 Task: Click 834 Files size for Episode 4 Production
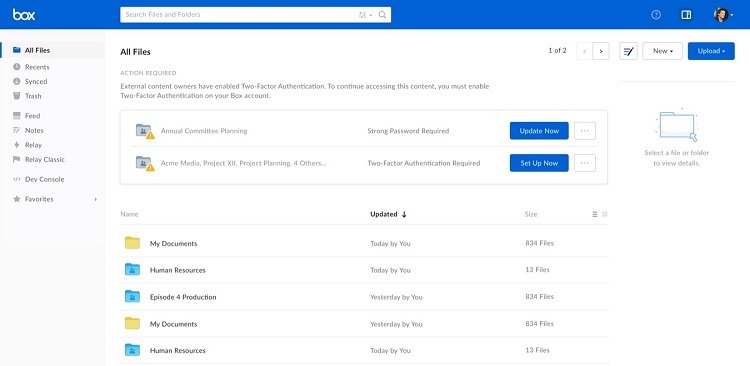click(540, 297)
